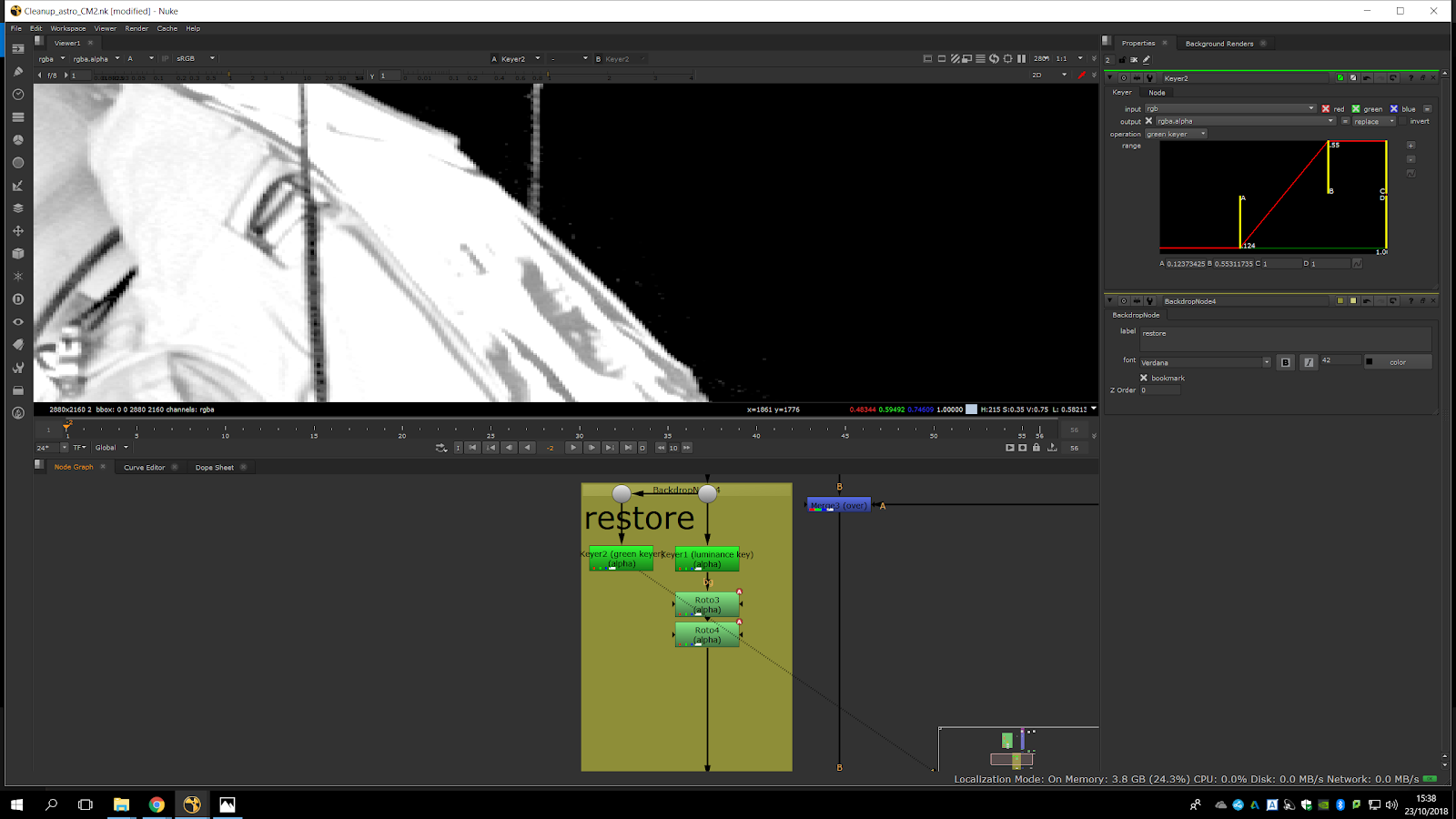Screen dimensions: 1456x819
Task: Uncheck the red channel checkbox
Action: point(1326,109)
